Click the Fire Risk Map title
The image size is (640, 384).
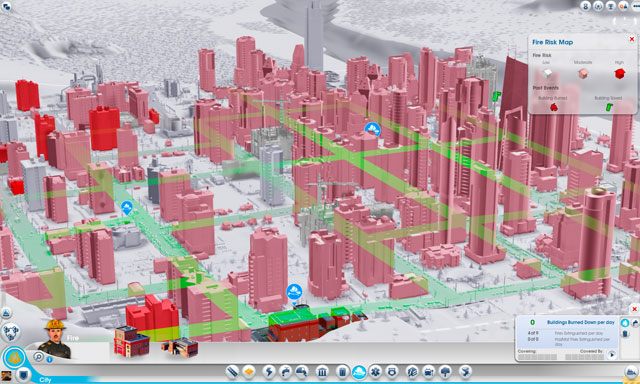click(x=552, y=42)
